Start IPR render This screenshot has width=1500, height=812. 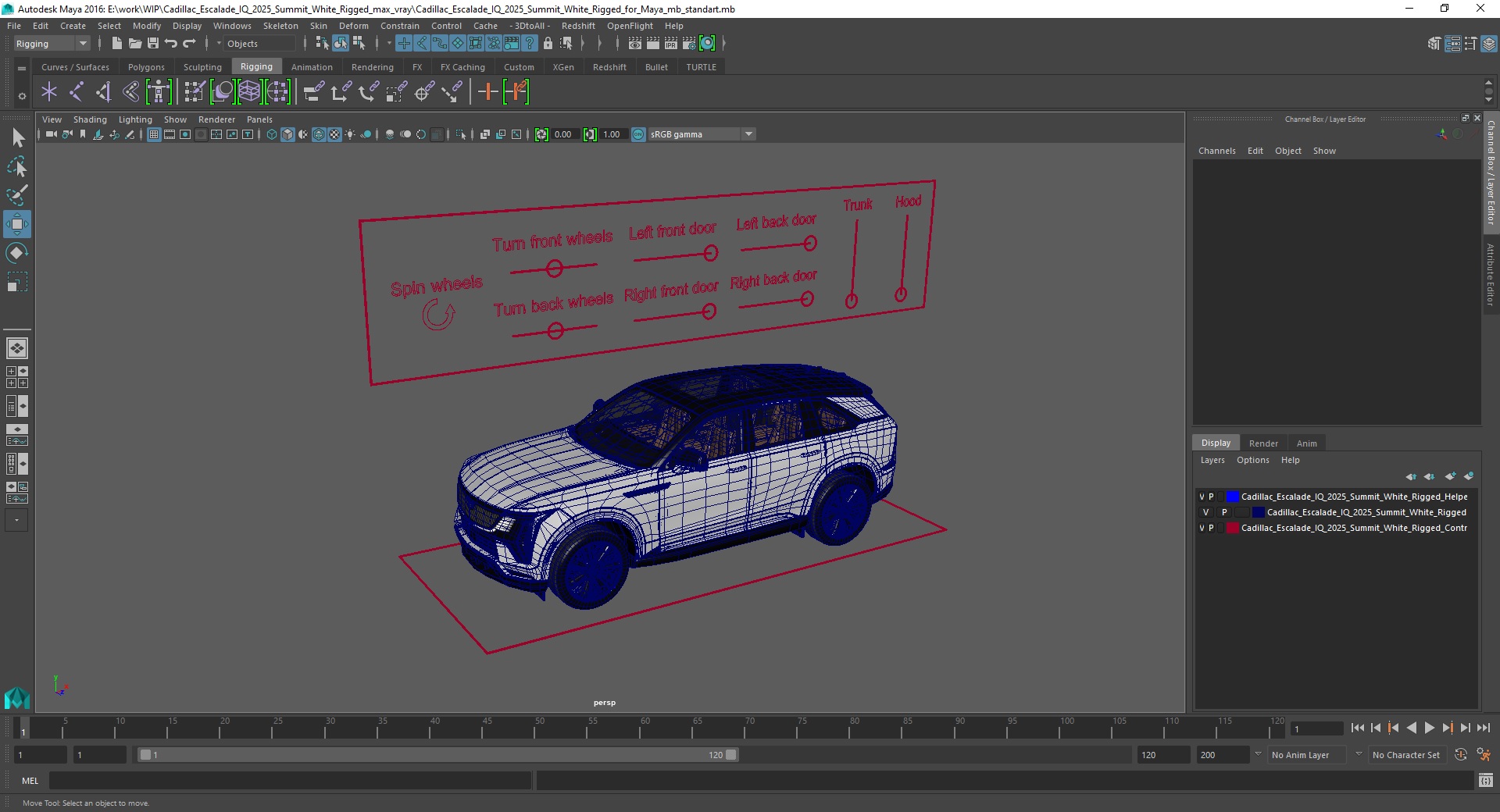pyautogui.click(x=671, y=44)
